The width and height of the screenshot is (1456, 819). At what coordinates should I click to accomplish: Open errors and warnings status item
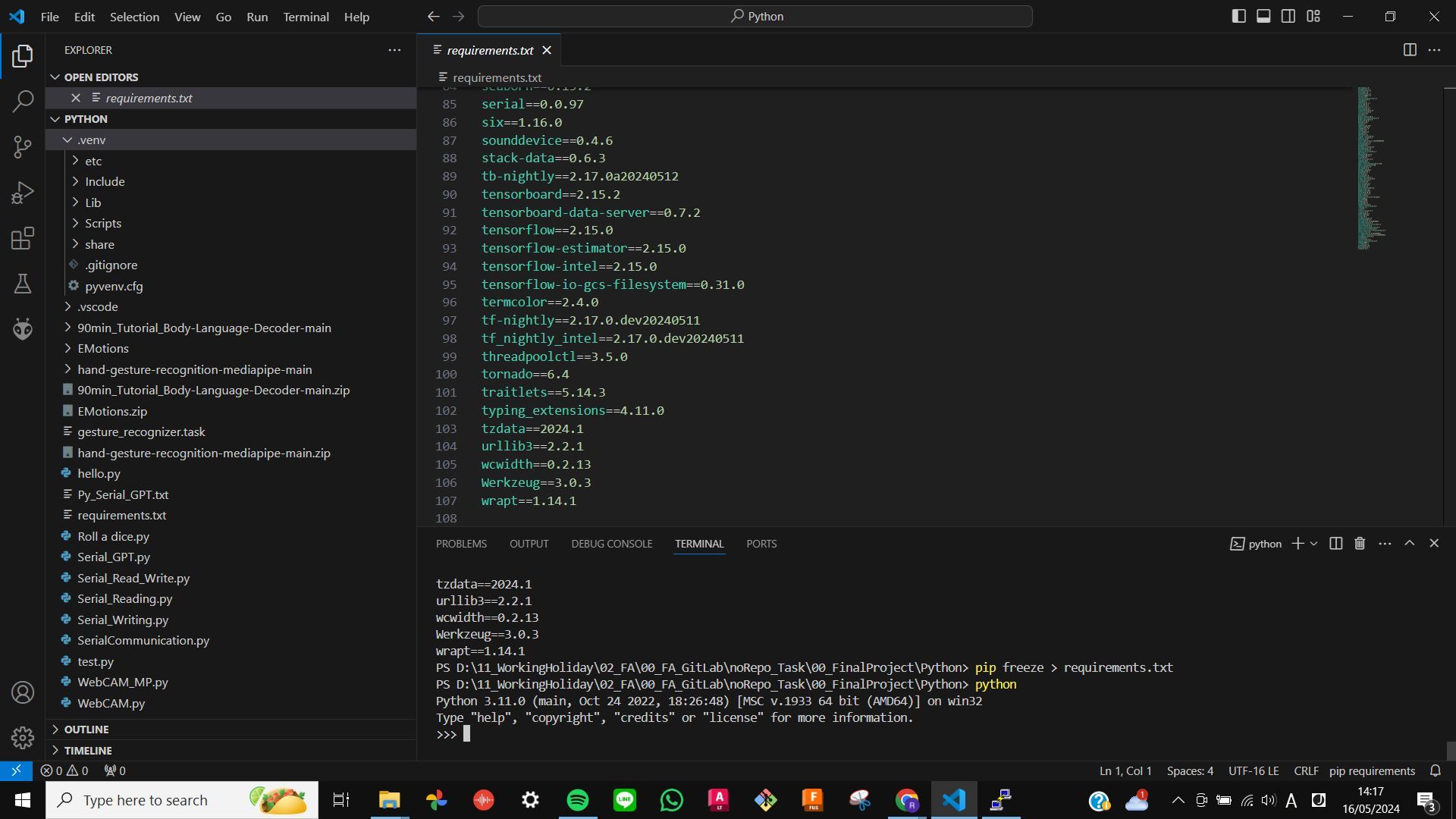tap(64, 770)
